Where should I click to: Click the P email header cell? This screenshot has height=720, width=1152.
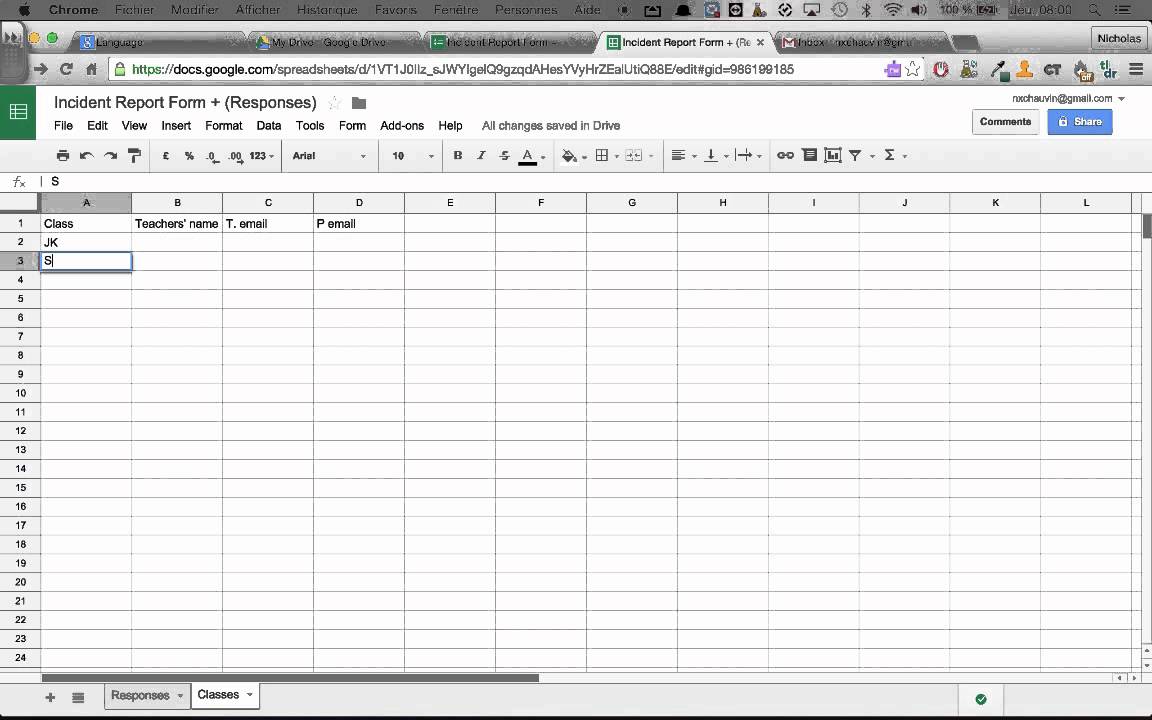coord(359,223)
